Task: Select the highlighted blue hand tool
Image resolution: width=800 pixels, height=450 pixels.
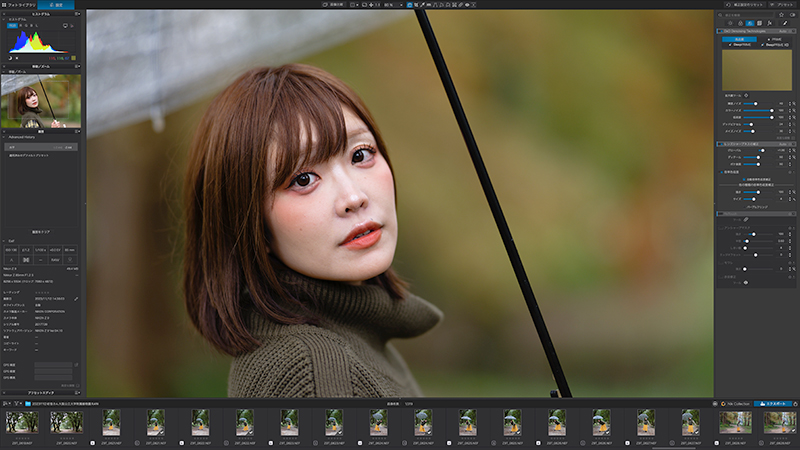Action: (x=410, y=5)
